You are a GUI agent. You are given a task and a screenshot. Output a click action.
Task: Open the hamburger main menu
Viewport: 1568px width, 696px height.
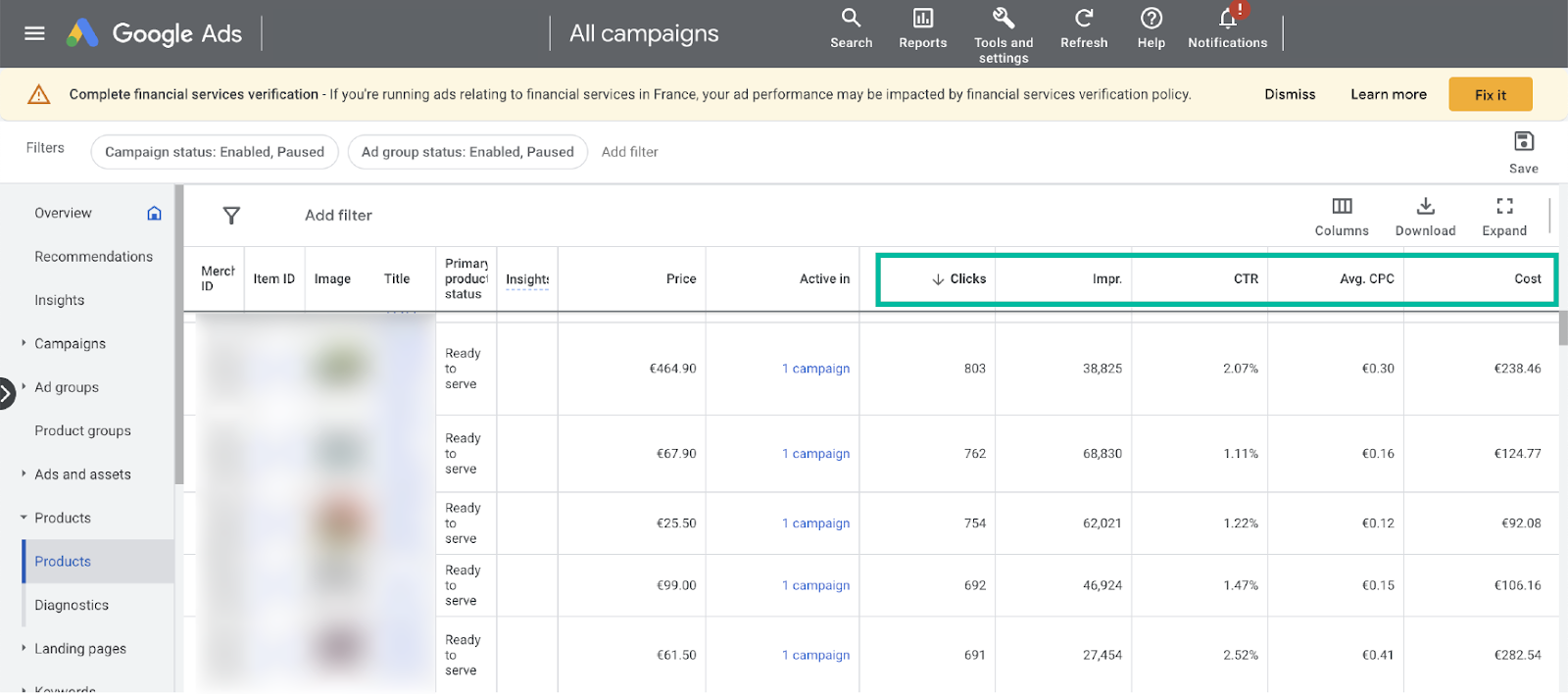34,33
